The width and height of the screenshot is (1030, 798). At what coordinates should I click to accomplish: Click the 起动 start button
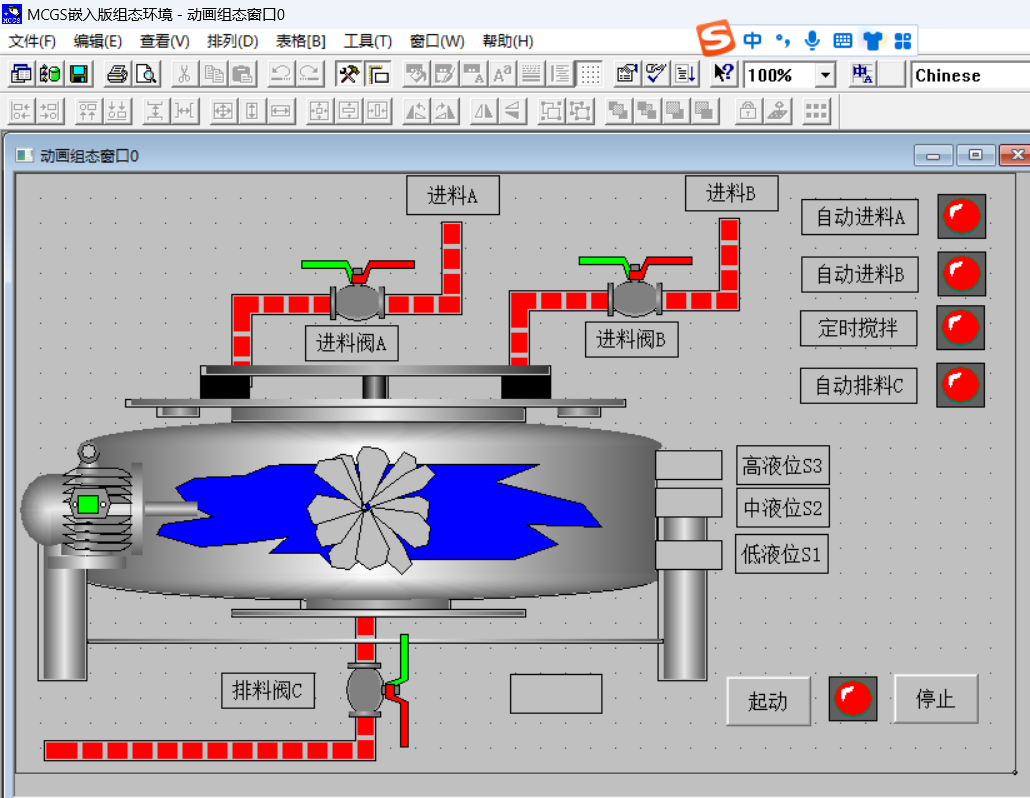[x=768, y=701]
